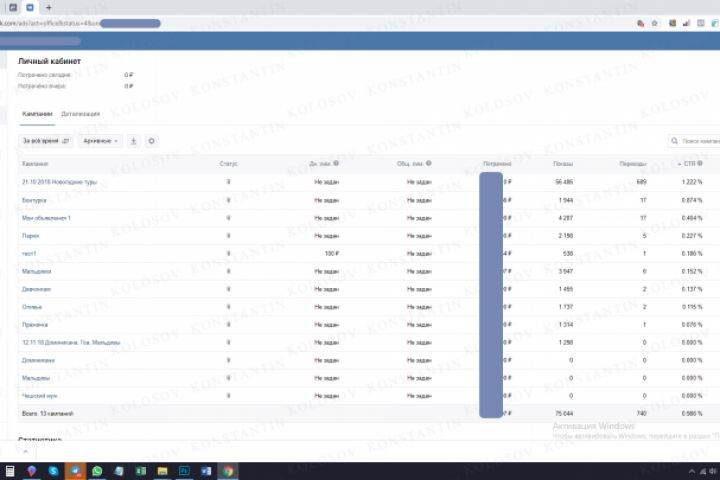
Task: Open WhatsApp from the taskbar
Action: coord(97,471)
